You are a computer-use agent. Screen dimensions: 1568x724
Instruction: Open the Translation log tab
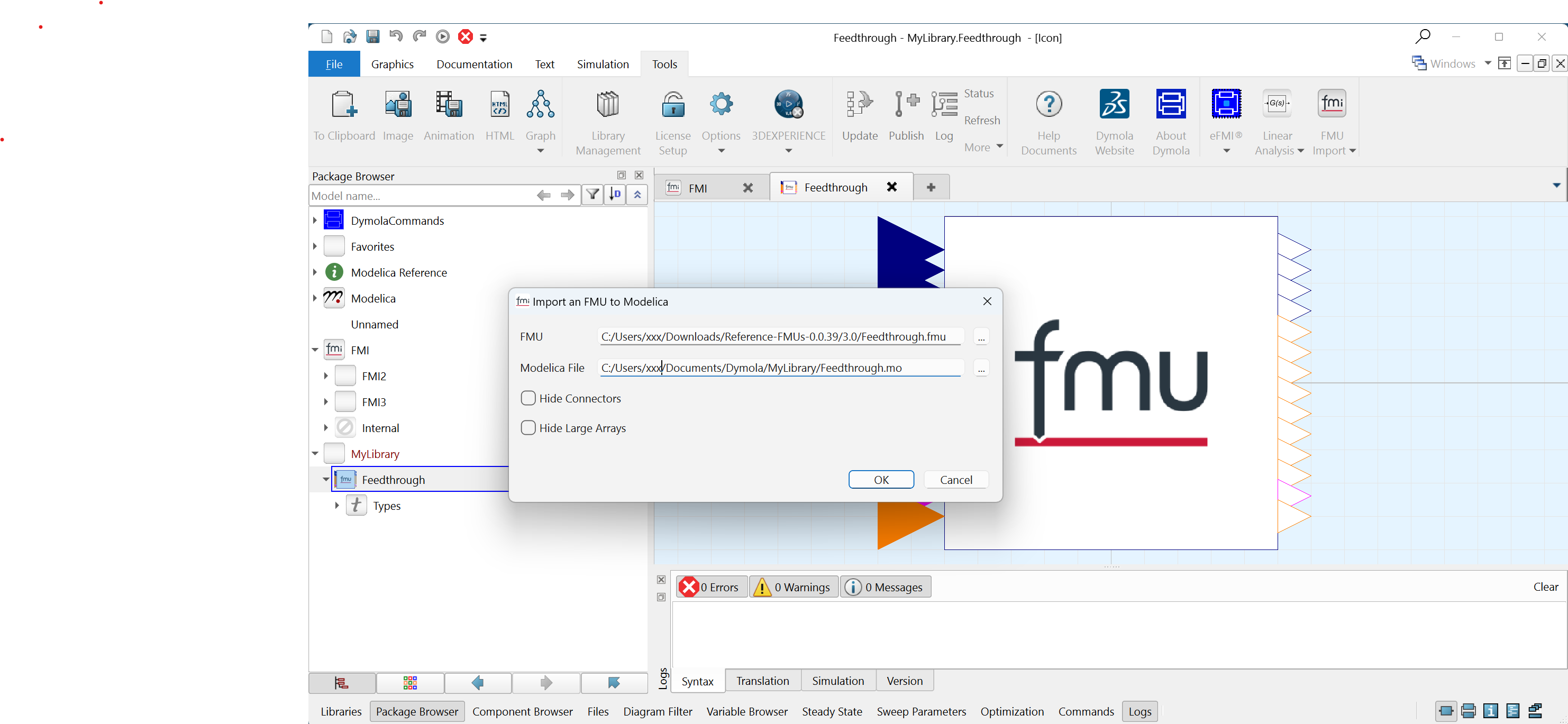(x=762, y=680)
